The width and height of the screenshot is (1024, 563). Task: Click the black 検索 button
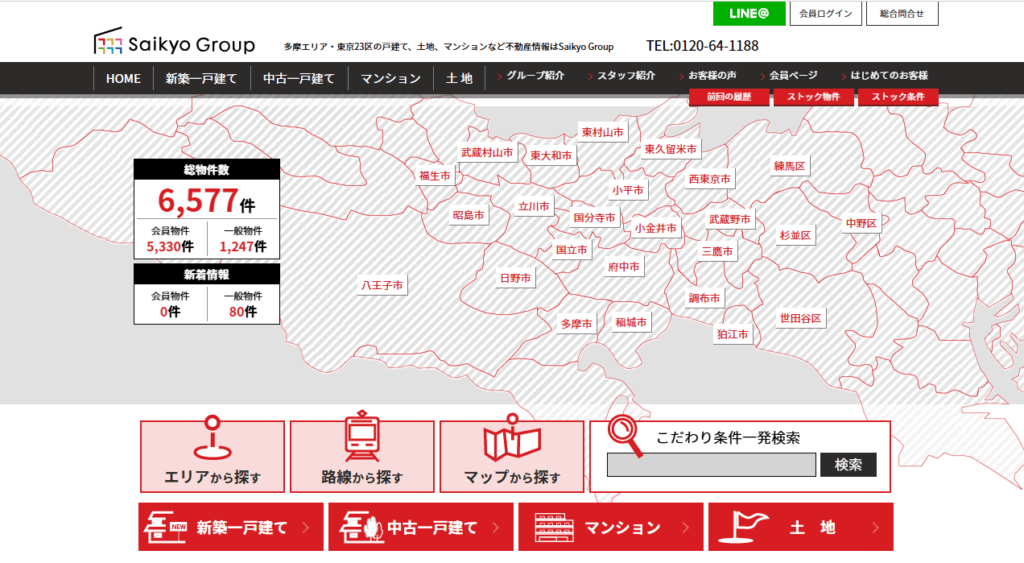point(848,465)
